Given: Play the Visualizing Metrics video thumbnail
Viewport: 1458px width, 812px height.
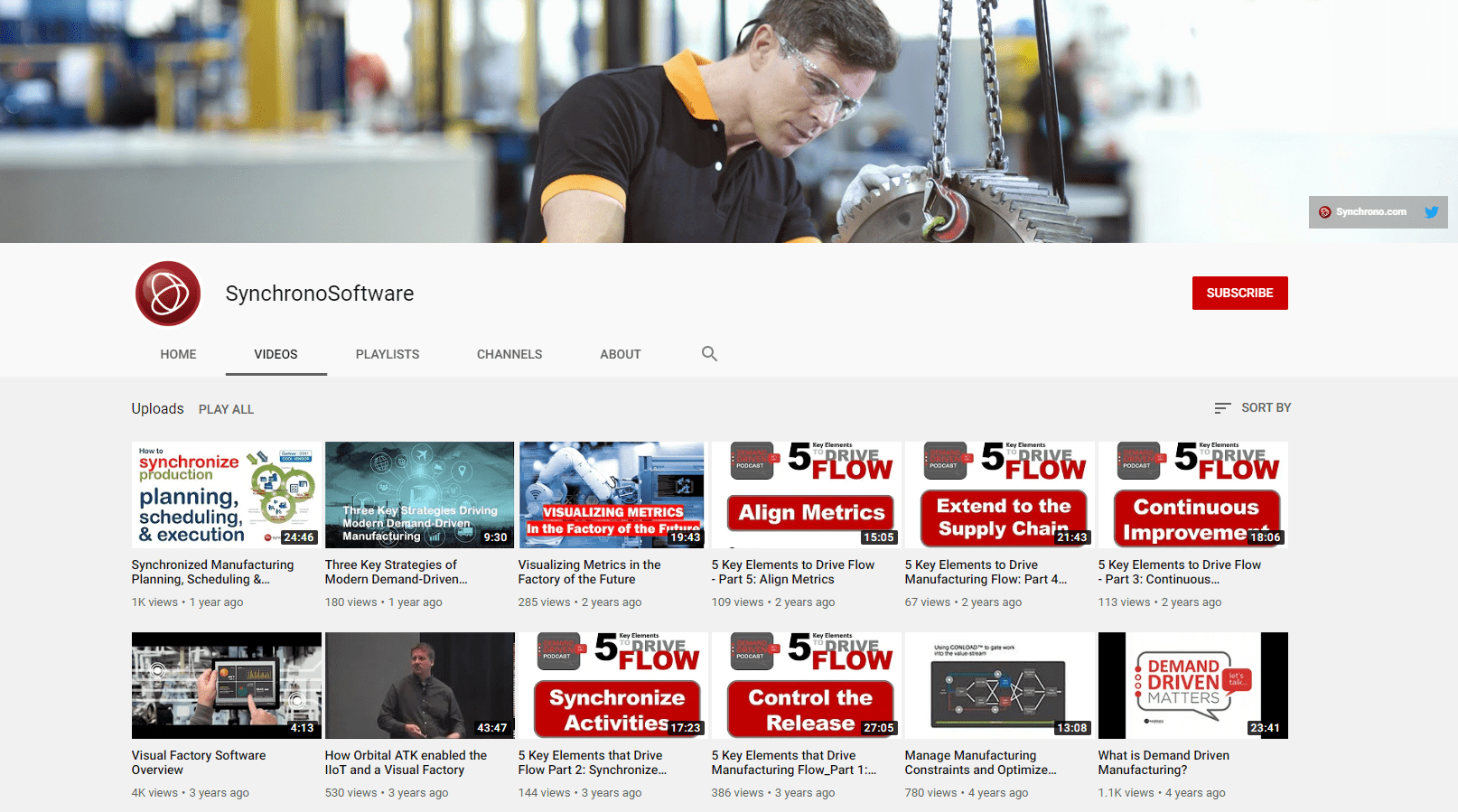Looking at the screenshot, I should pos(611,494).
